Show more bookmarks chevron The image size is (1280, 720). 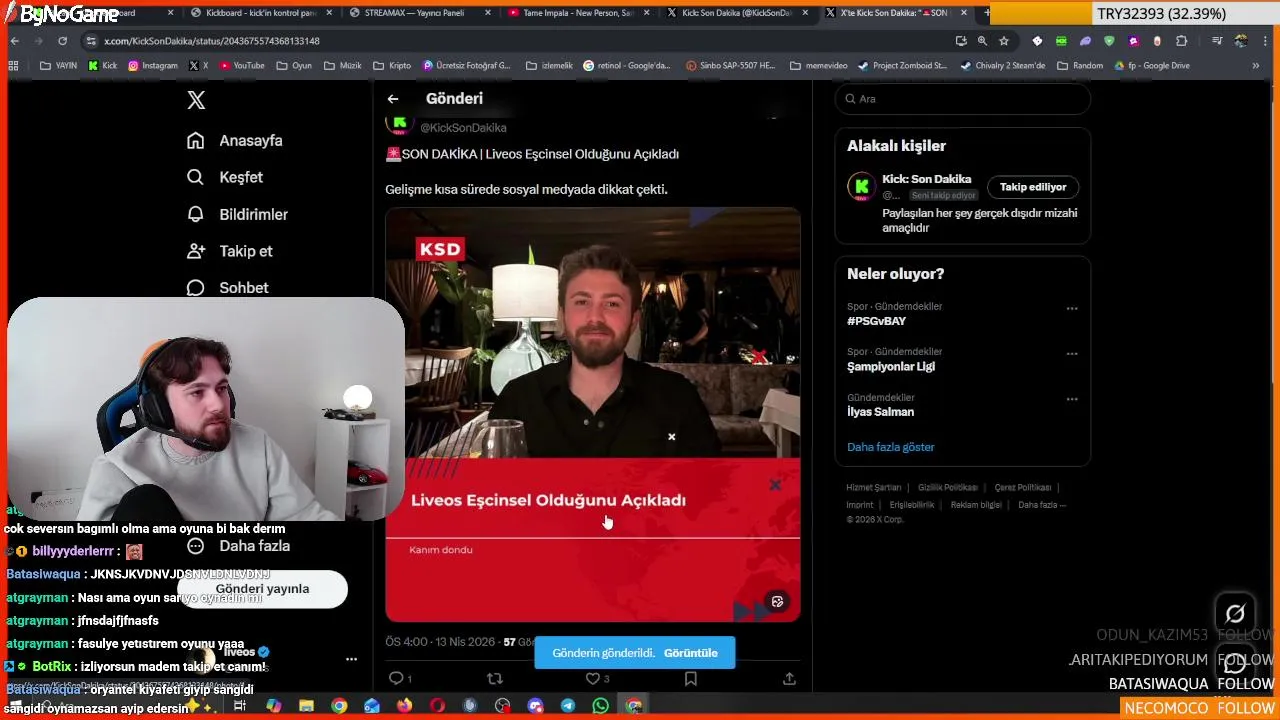[x=1256, y=66]
